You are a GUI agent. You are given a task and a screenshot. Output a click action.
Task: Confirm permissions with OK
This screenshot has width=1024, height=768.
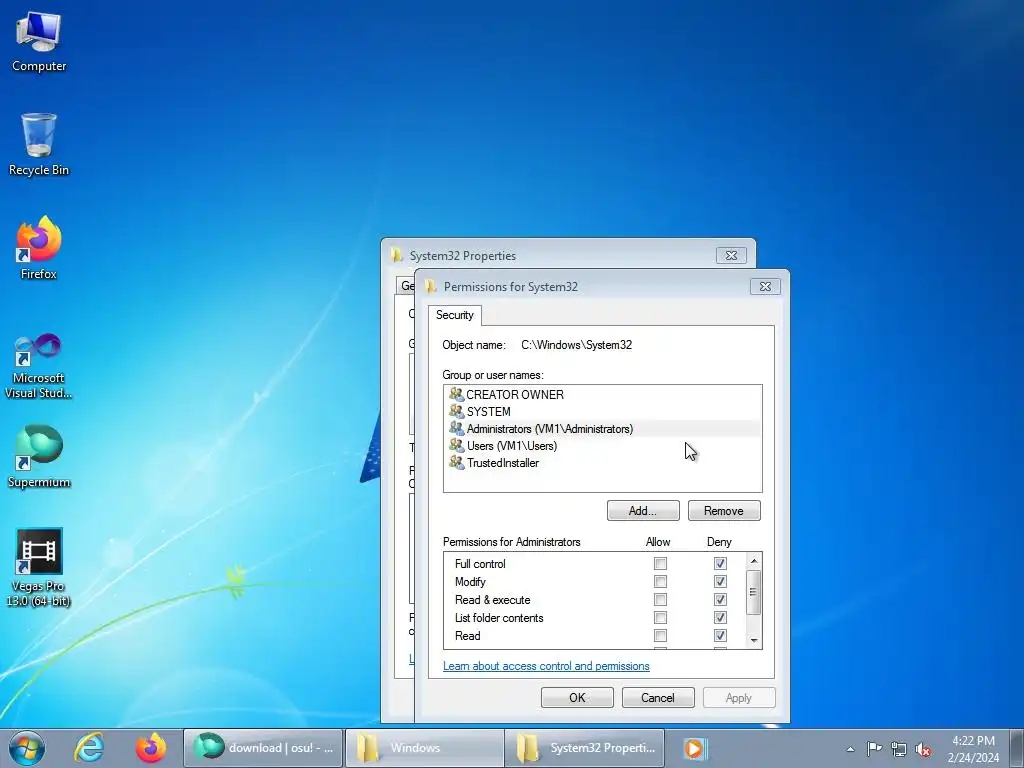(x=577, y=697)
